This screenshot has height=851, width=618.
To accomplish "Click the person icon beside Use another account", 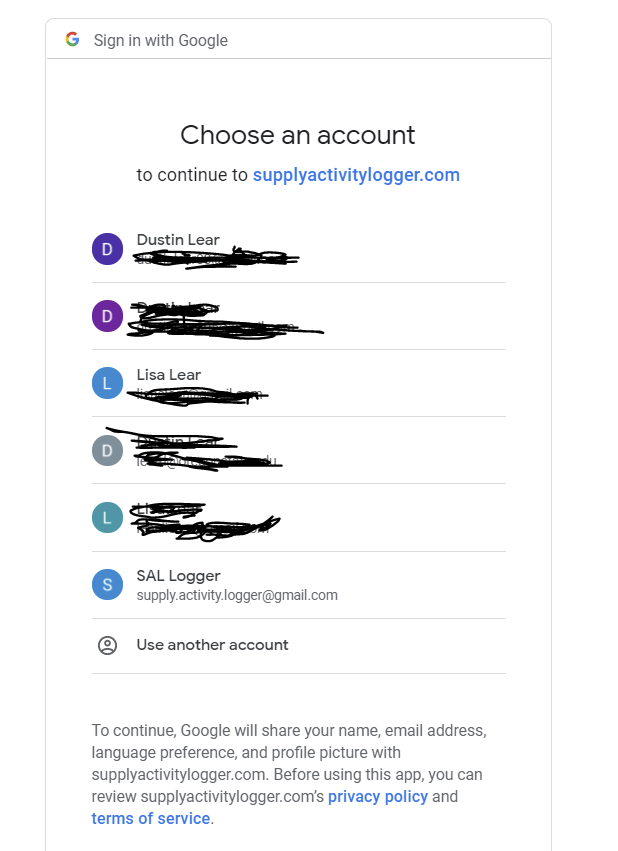I will 107,645.
